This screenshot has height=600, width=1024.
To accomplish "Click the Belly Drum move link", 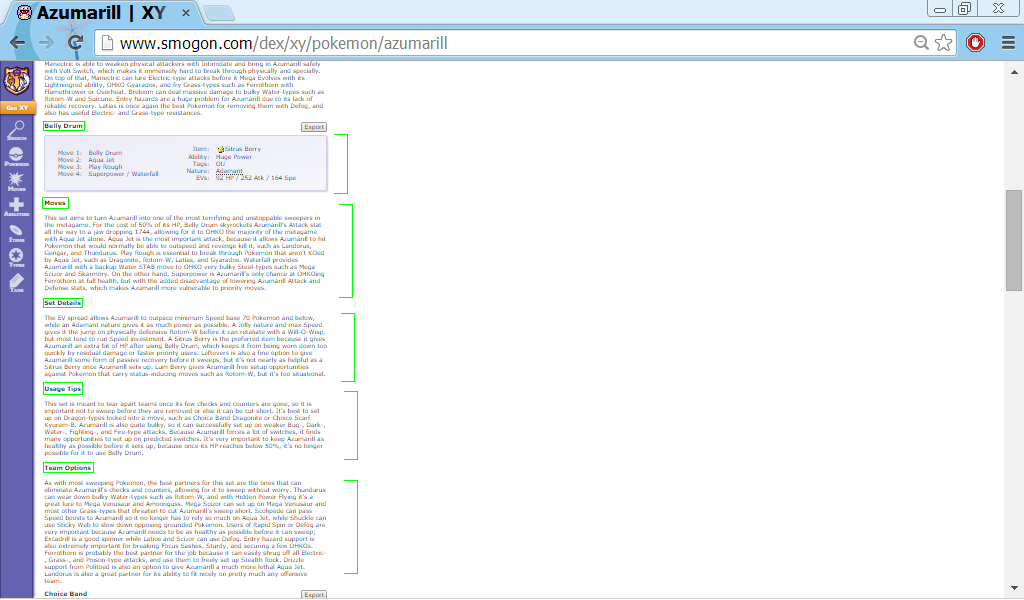I will (105, 153).
